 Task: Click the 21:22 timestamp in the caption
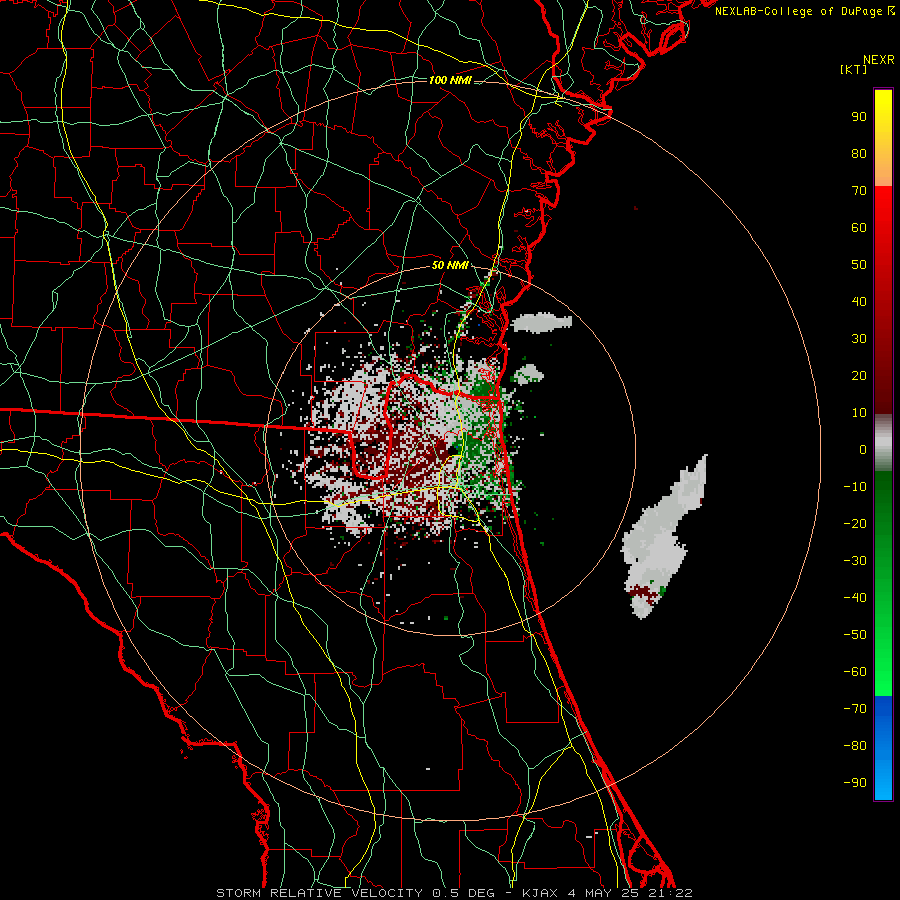(670, 893)
